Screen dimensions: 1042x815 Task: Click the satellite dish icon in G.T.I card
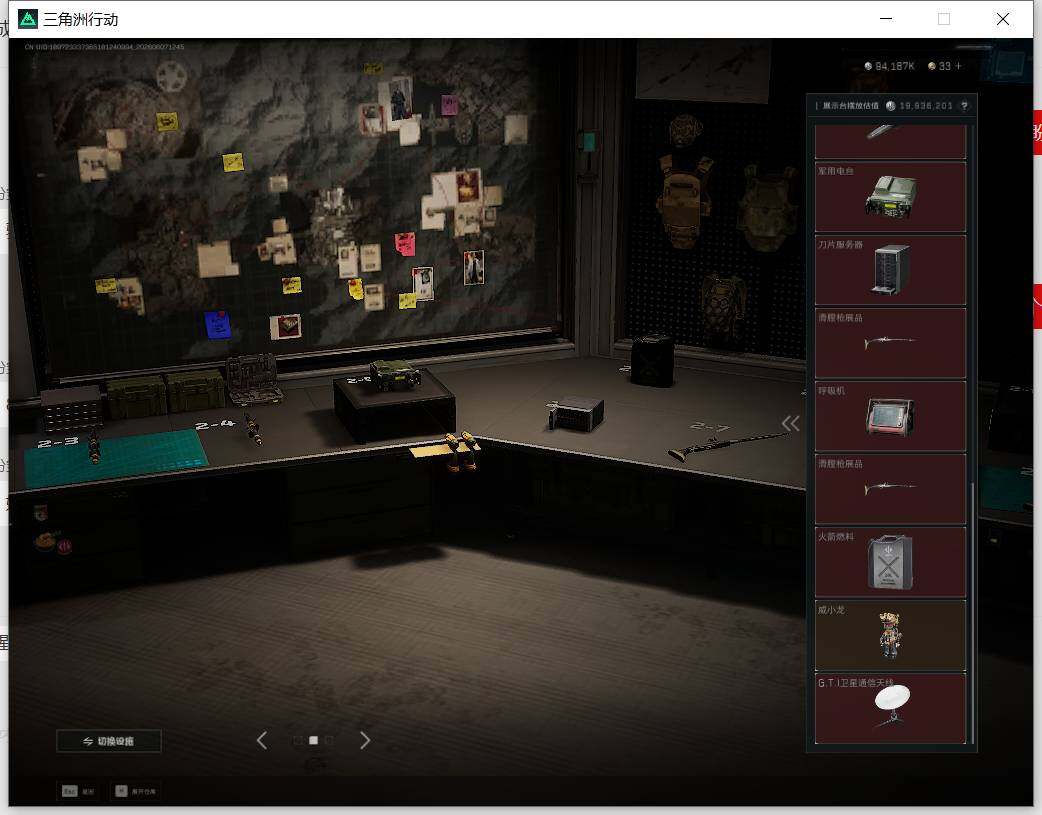pos(891,705)
